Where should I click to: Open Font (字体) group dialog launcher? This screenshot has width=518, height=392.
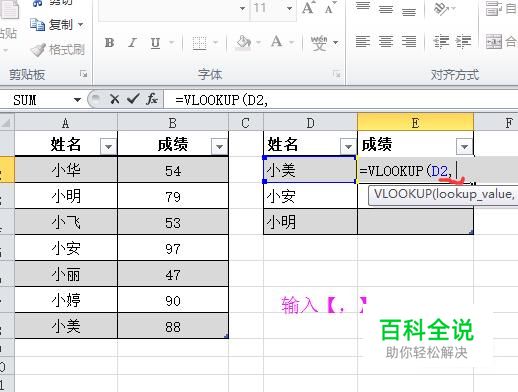pyautogui.click(x=336, y=74)
